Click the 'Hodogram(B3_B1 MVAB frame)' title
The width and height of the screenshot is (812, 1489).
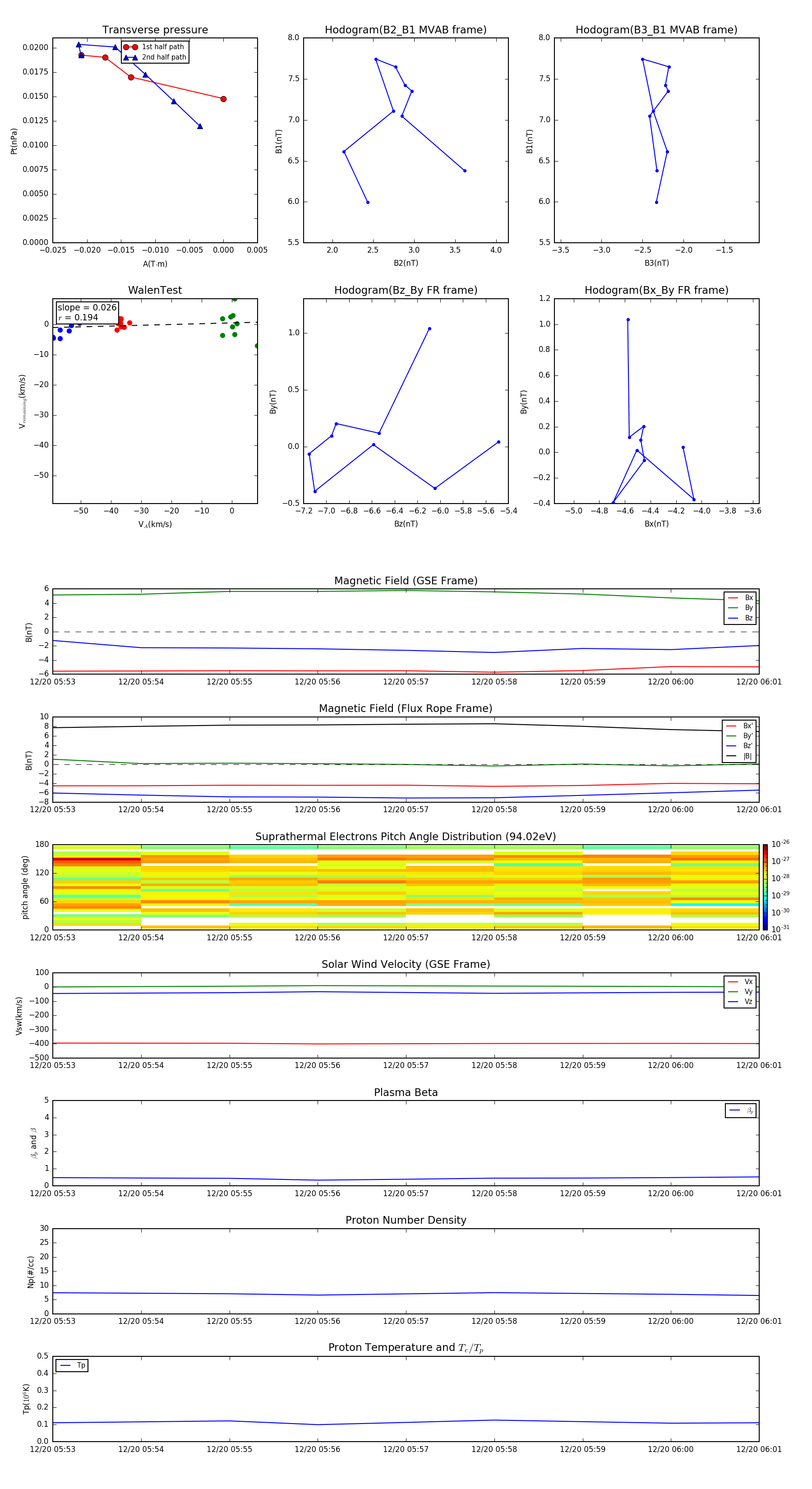656,30
